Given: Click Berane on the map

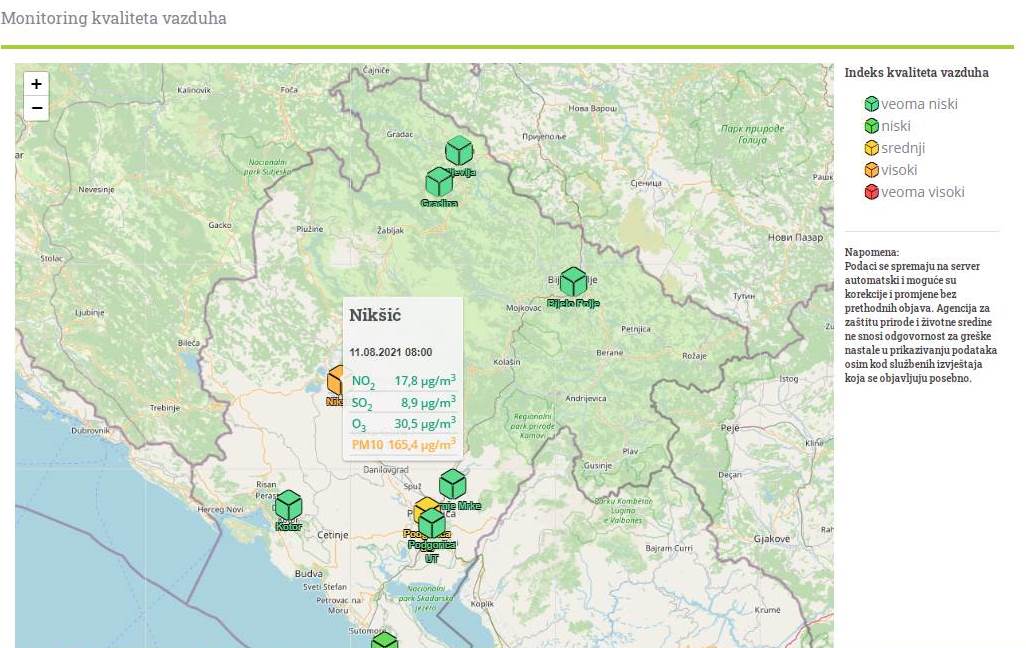Looking at the screenshot, I should click(609, 352).
